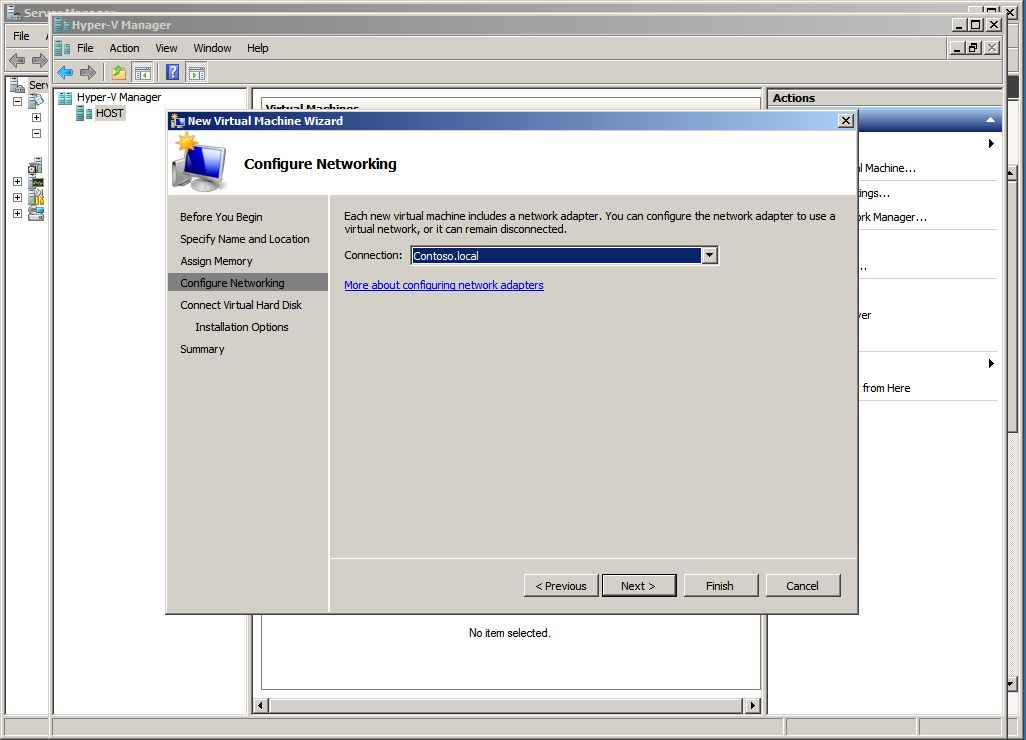The image size is (1026, 740).
Task: Open the View menu in Hyper-V Manager
Action: (x=166, y=48)
